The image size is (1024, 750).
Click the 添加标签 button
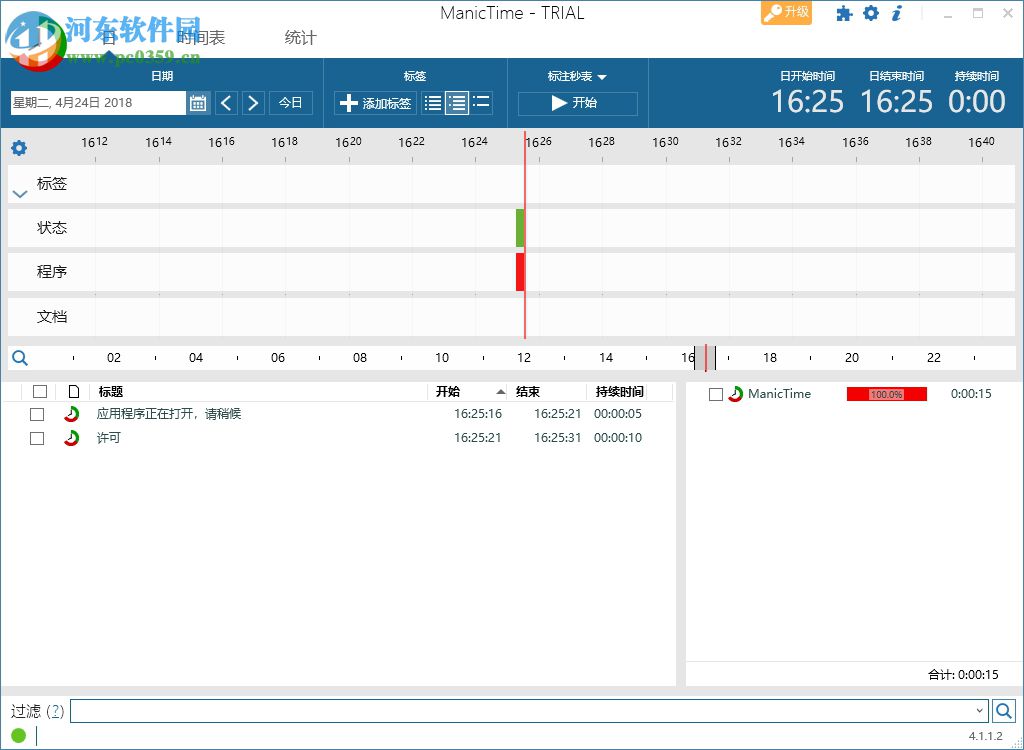[374, 102]
